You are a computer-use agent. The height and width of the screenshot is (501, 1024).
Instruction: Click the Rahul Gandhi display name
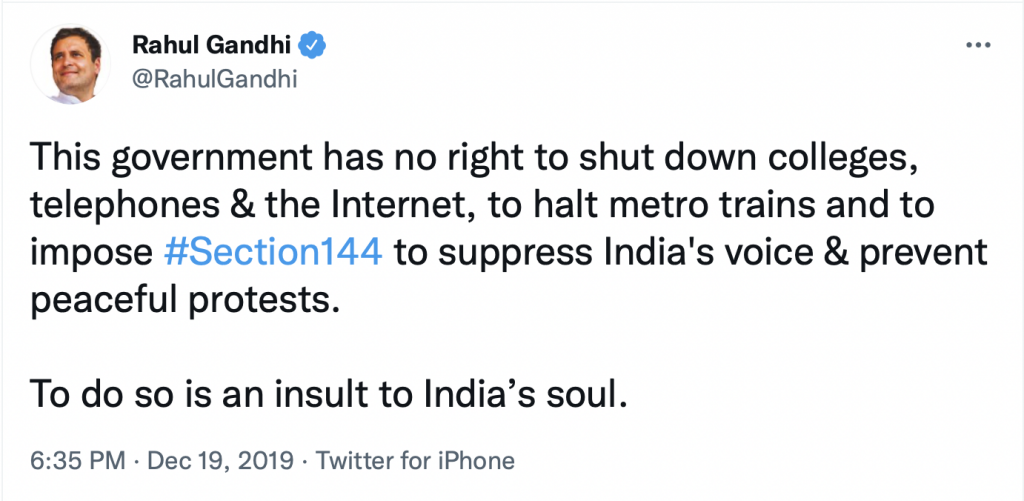[214, 45]
